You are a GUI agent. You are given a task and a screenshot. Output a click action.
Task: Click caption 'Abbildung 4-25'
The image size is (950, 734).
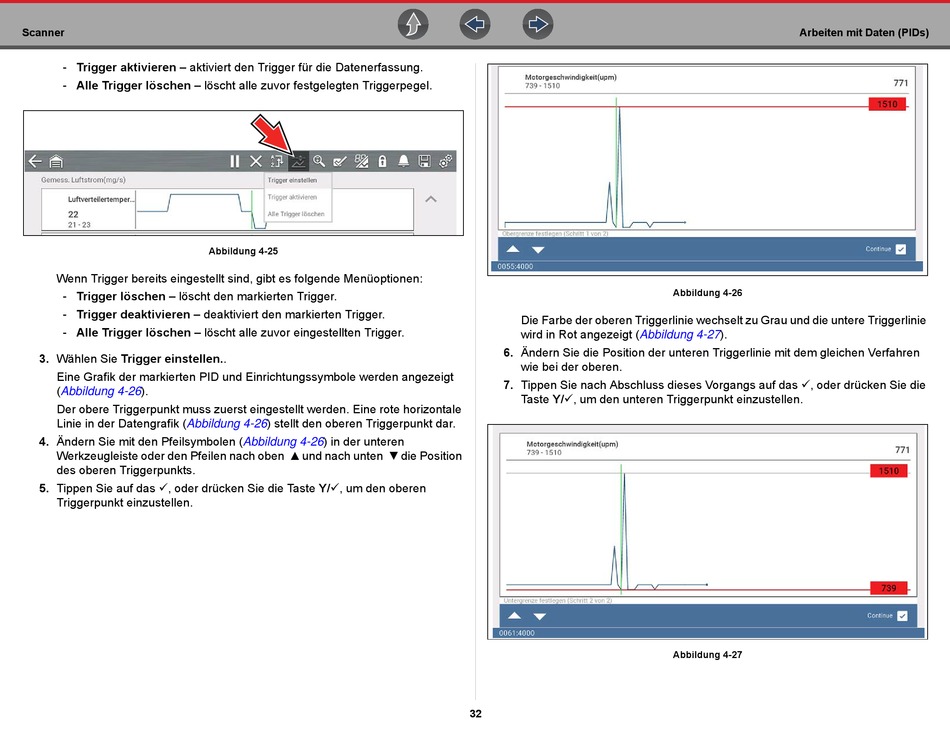[x=243, y=252]
